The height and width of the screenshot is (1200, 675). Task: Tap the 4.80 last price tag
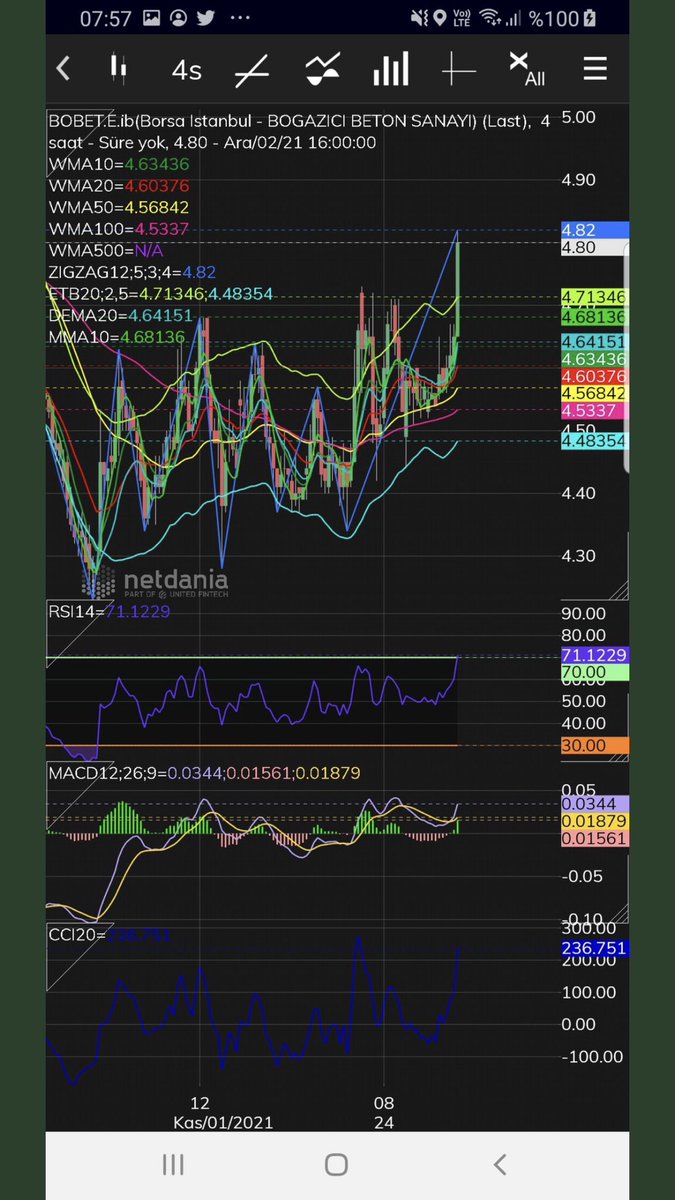[594, 247]
